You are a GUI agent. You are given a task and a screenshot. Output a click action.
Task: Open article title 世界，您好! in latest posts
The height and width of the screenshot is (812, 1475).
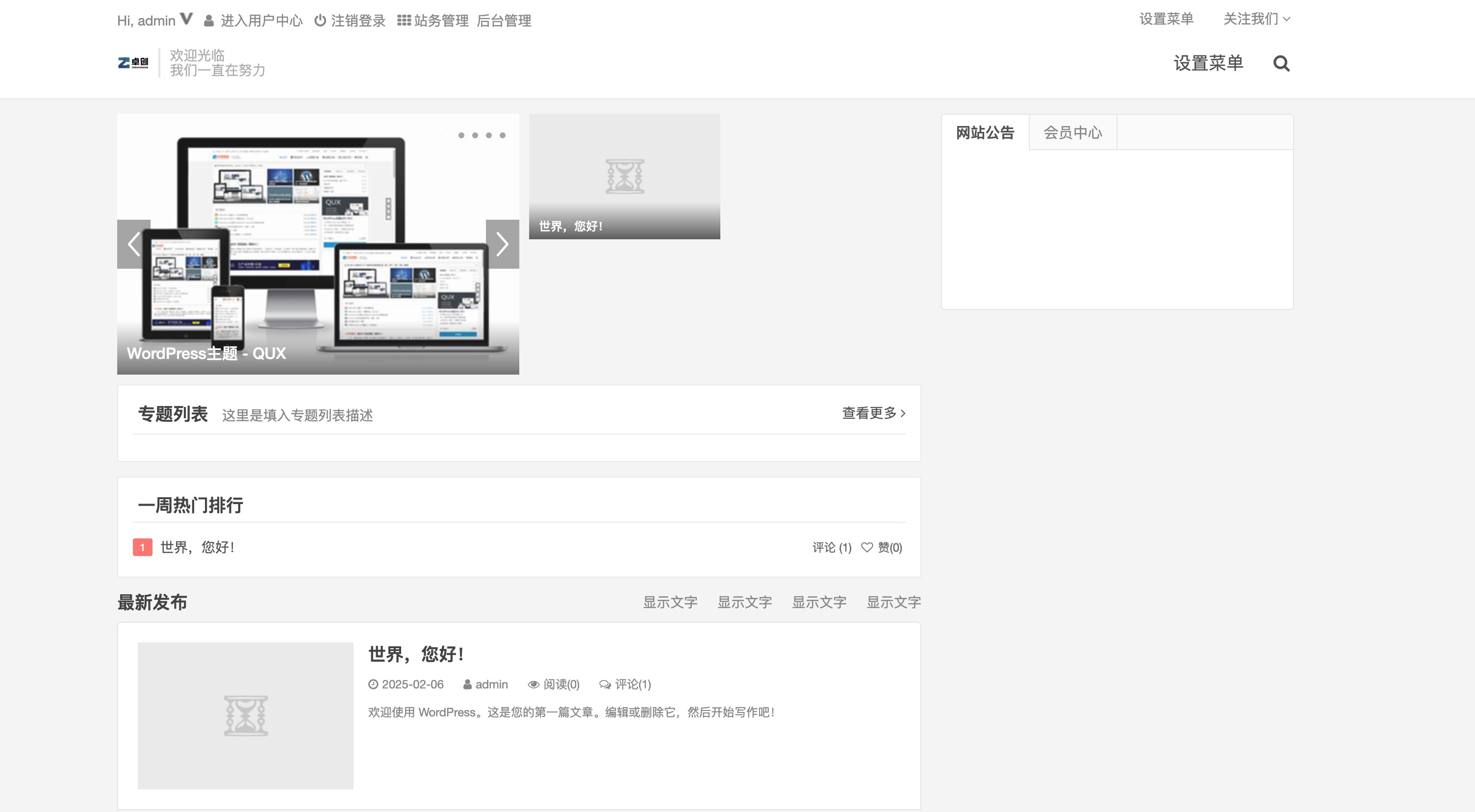pos(416,654)
